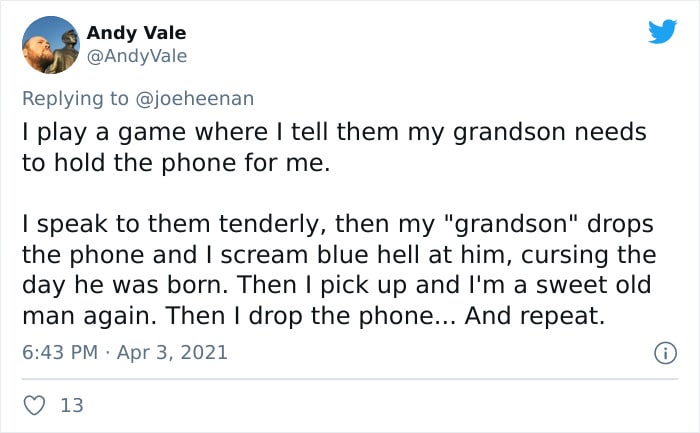Click the first line 'I play a game'
The height and width of the screenshot is (433, 700).
pos(104,133)
